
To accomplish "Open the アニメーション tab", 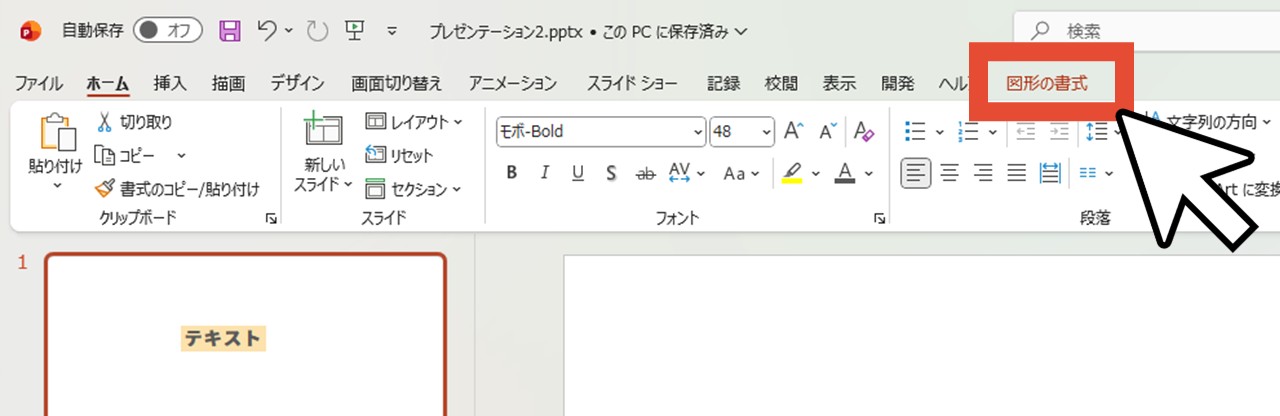I will tap(513, 83).
